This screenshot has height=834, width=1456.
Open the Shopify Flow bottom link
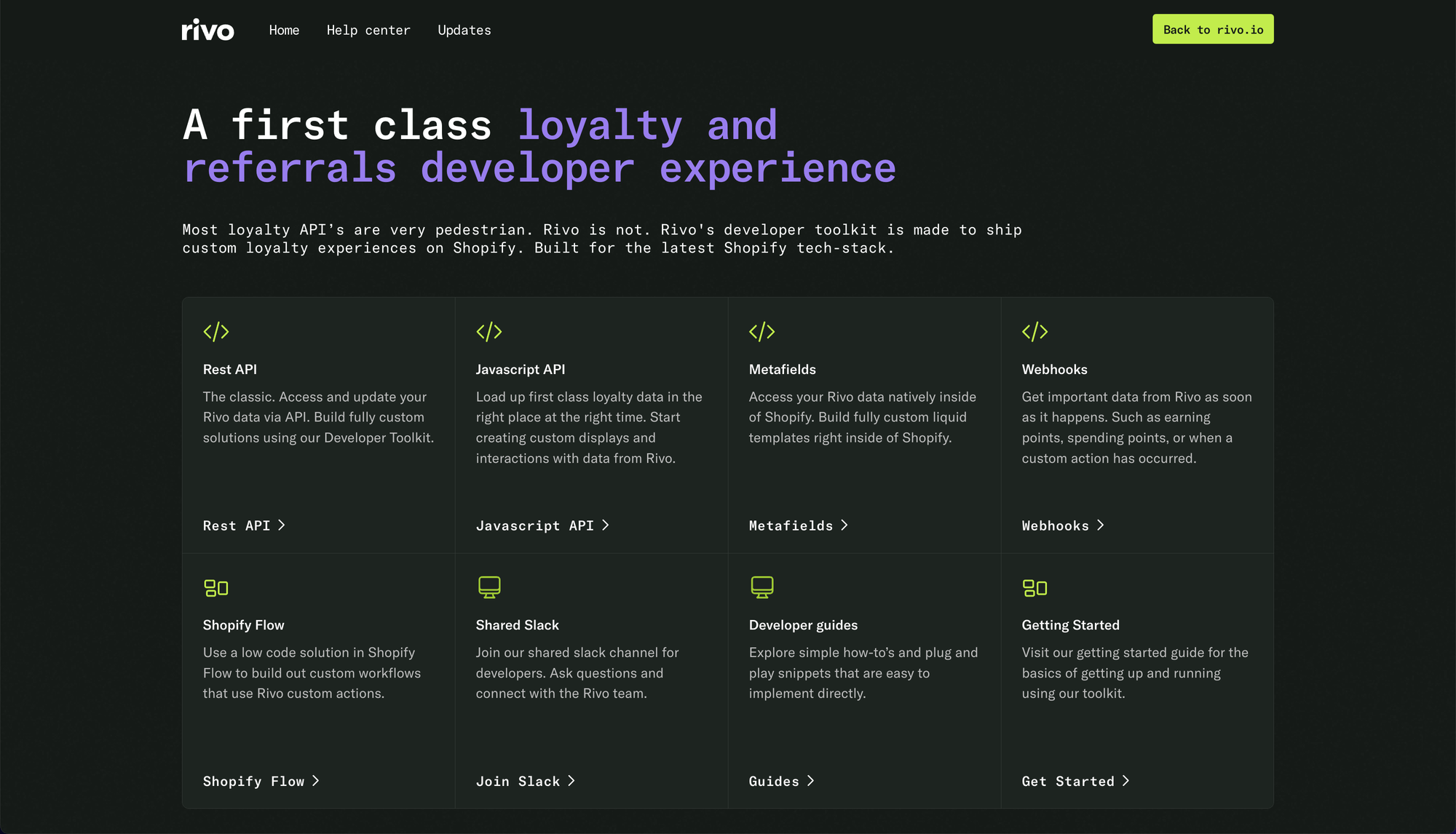254,781
